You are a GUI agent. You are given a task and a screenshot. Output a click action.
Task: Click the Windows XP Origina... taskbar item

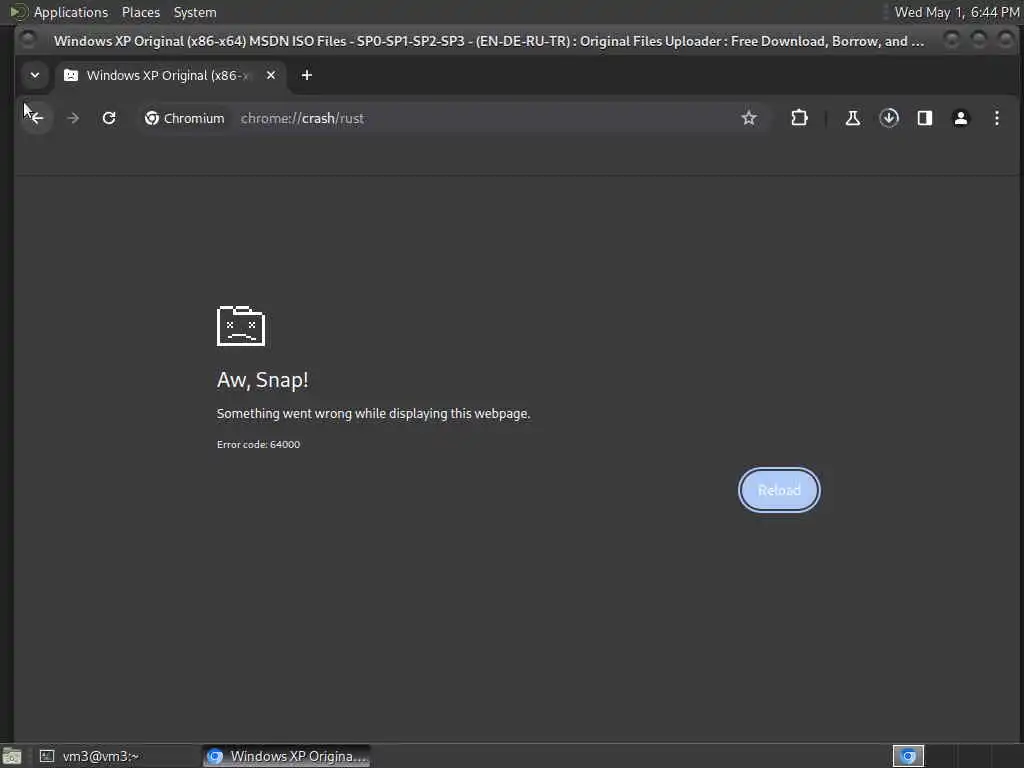pyautogui.click(x=286, y=756)
